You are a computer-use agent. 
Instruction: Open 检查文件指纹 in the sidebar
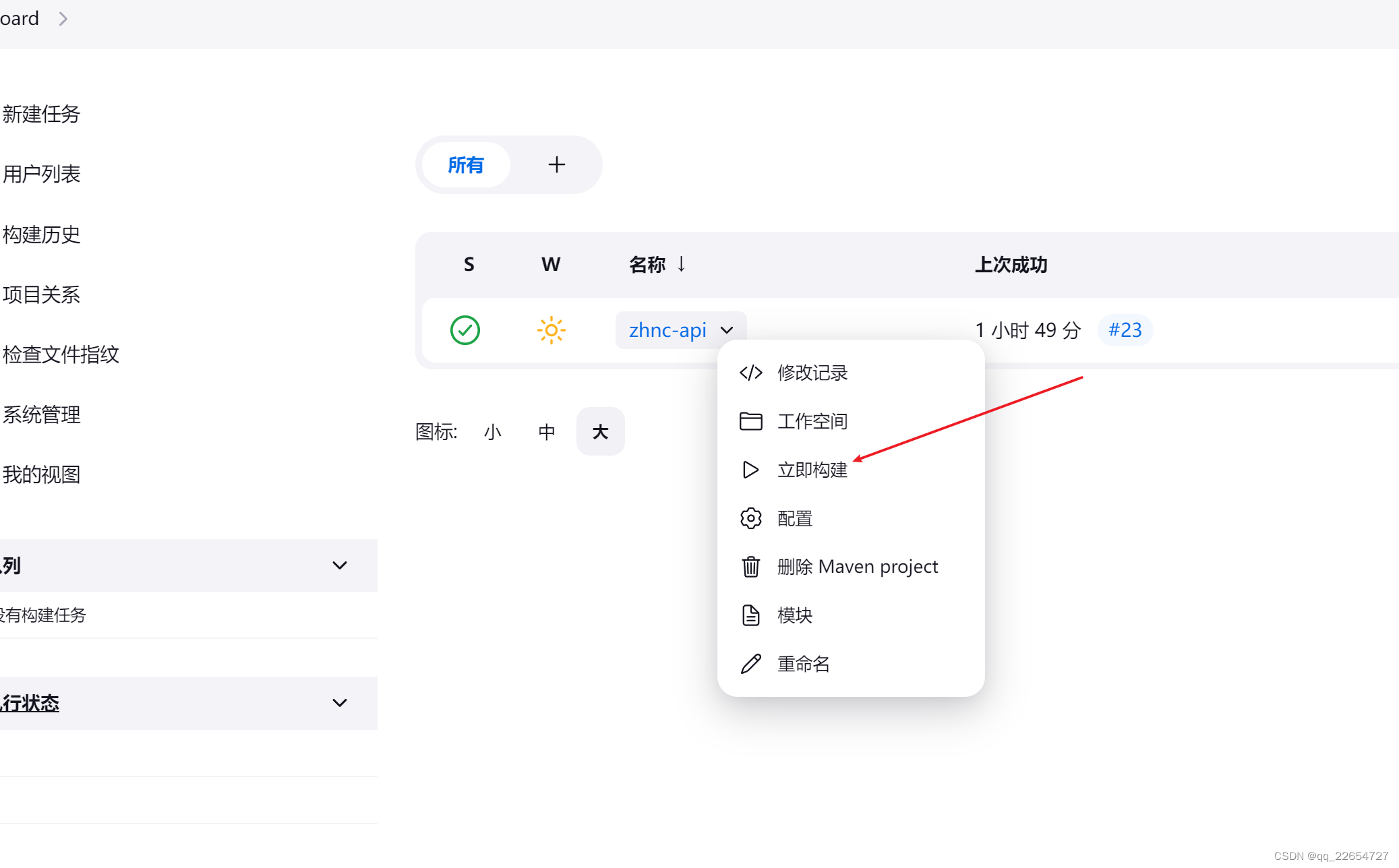pyautogui.click(x=61, y=354)
